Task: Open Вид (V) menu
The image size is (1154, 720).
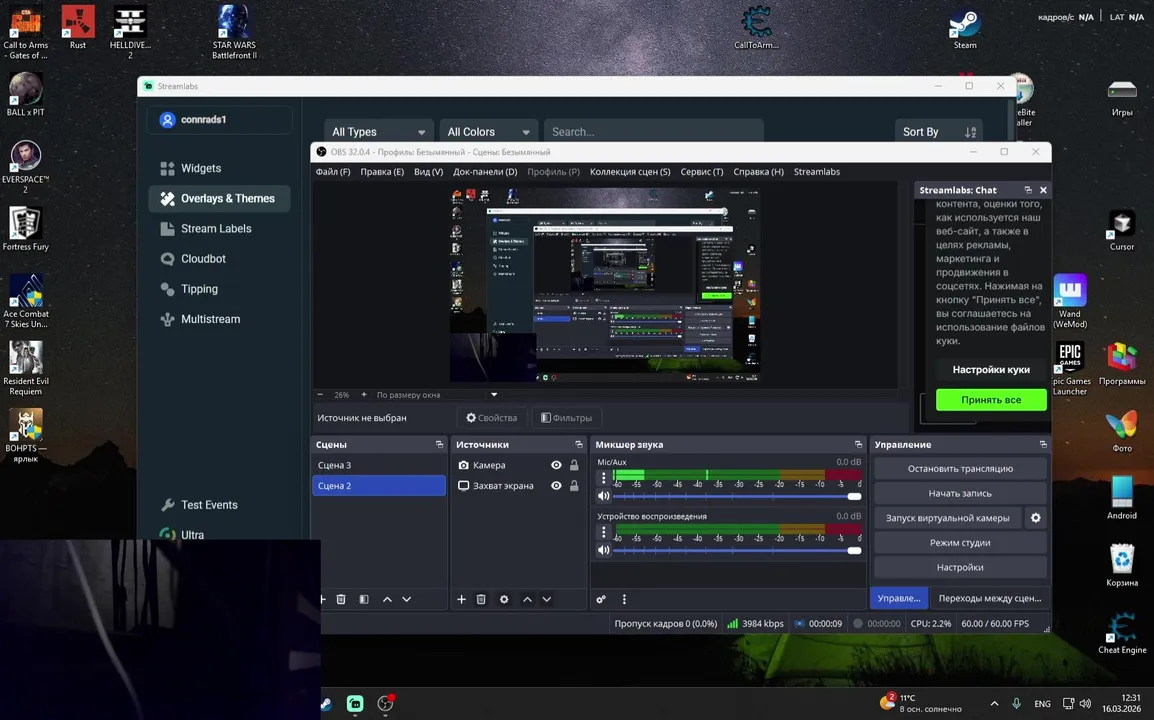Action: 428,172
